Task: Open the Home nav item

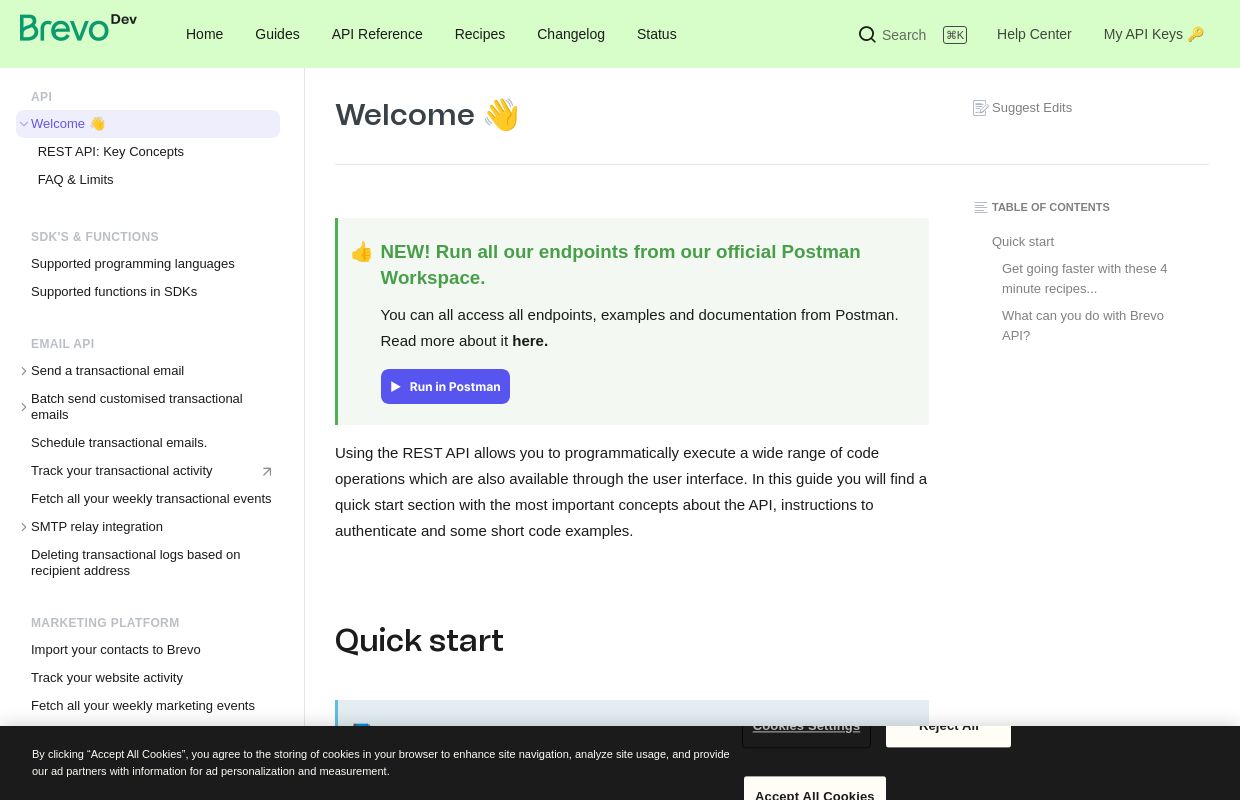Action: 204,34
